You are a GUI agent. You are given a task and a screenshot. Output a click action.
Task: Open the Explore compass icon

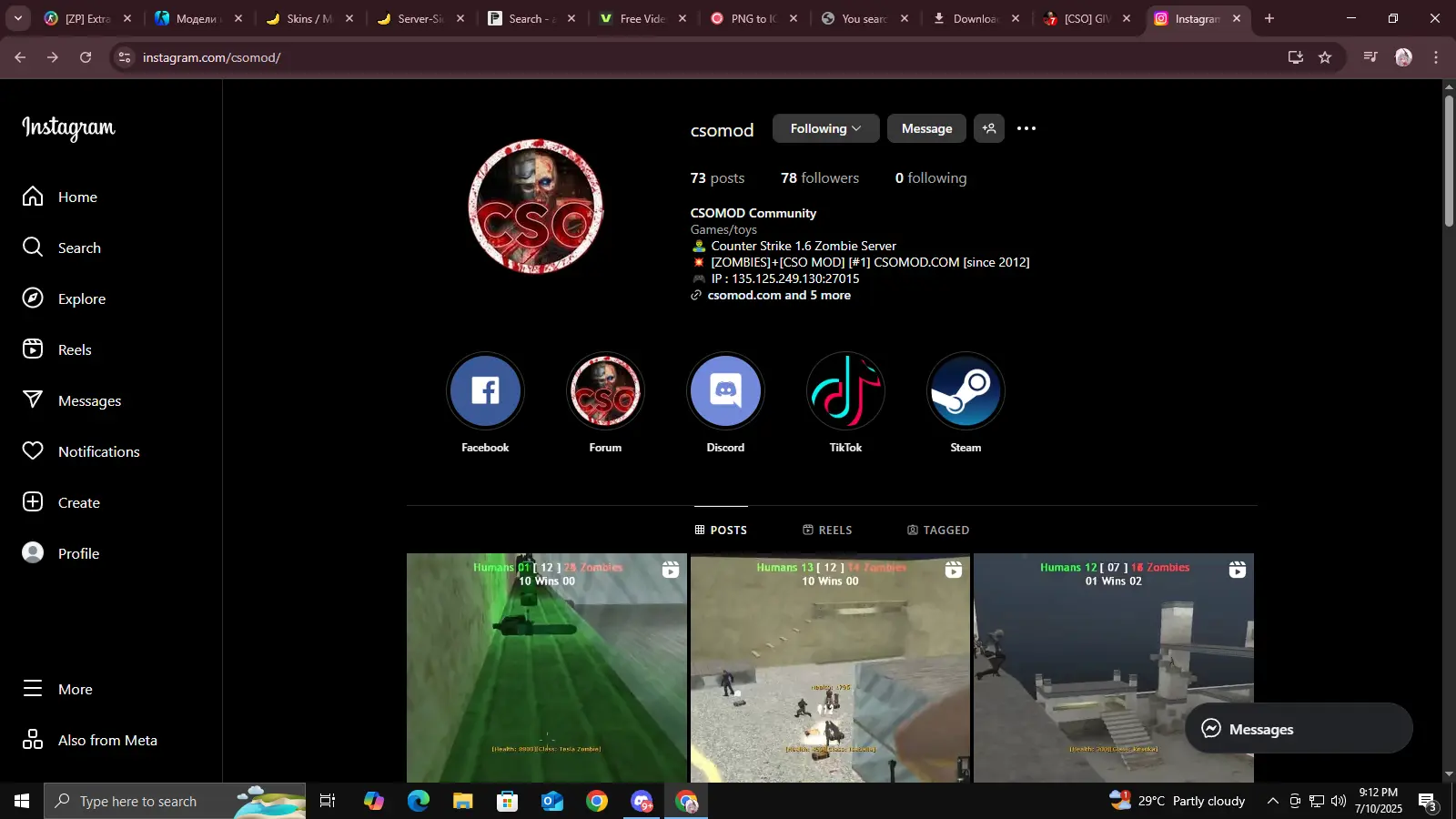click(33, 298)
